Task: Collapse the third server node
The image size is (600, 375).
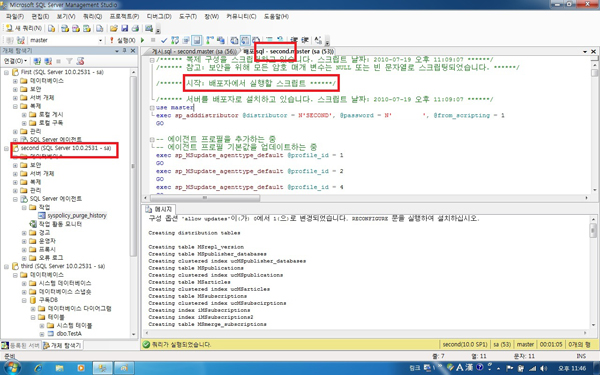Action: pyautogui.click(x=7, y=266)
